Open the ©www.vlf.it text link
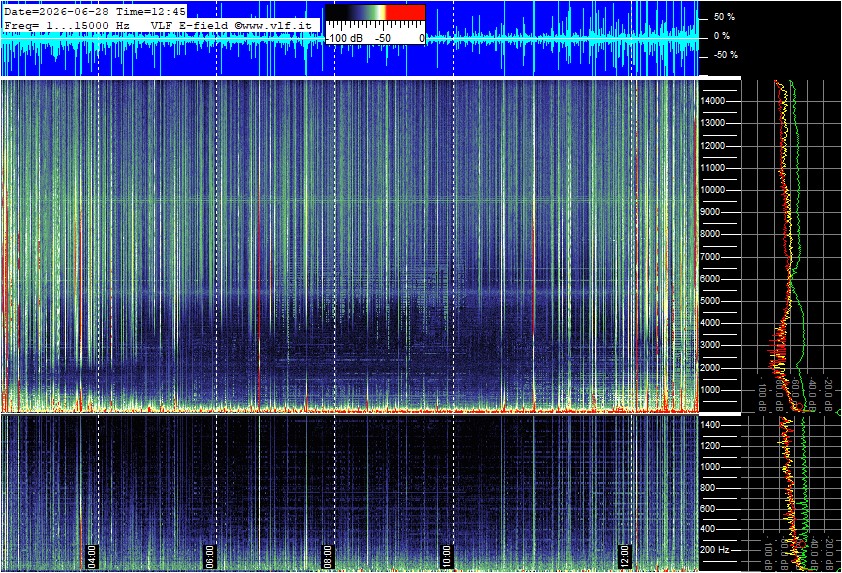The image size is (842, 573). pos(273,25)
